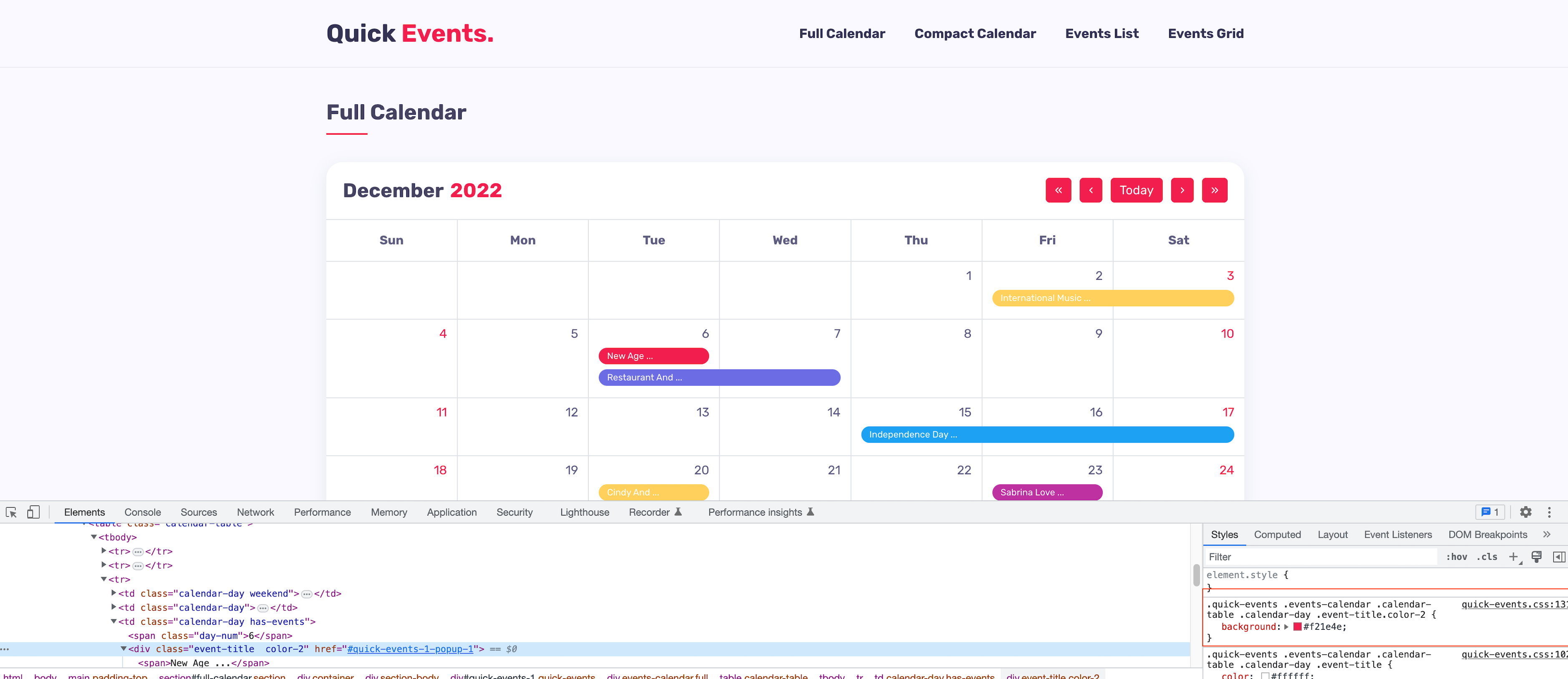Toggle the .cls class editor
This screenshot has width=1568, height=679.
(x=1486, y=557)
